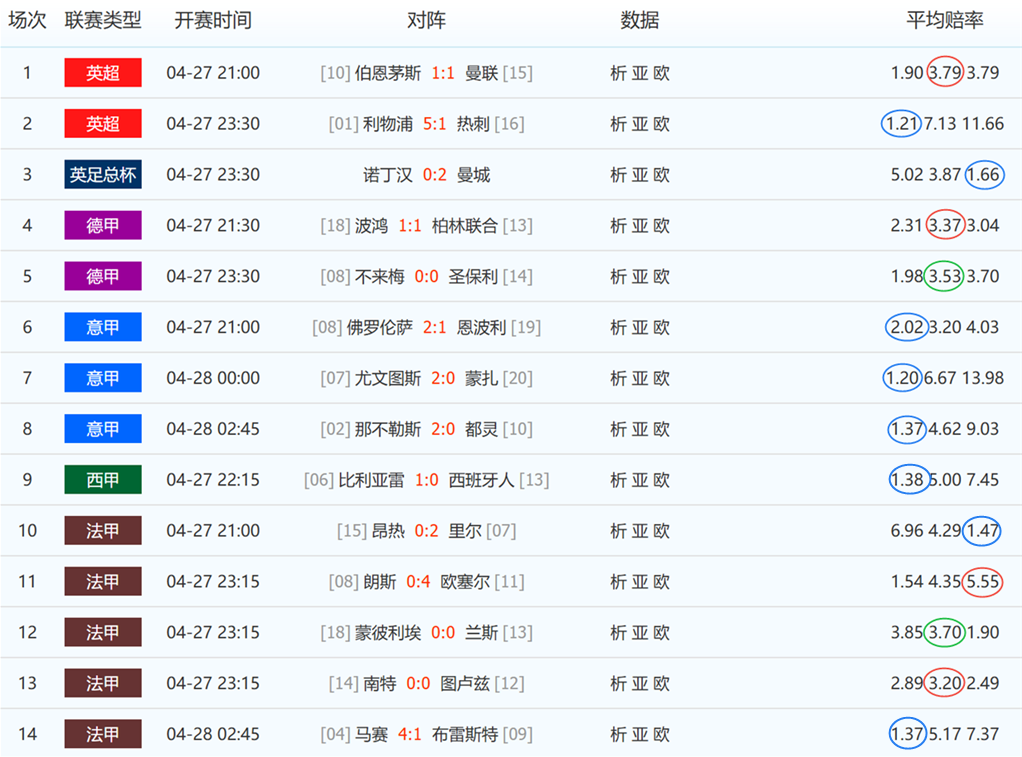Click the 热刺 team name
Viewport: 1022px width, 757px height.
(x=473, y=124)
